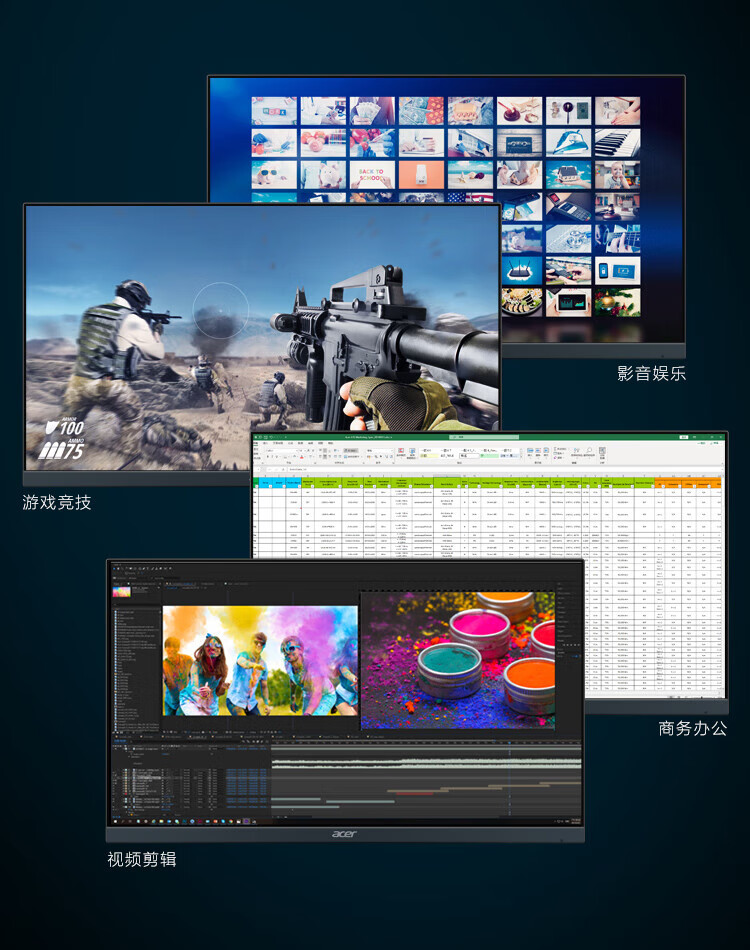Image resolution: width=750 pixels, height=950 pixels.
Task: Select the red clip in the timeline
Action: click(414, 793)
